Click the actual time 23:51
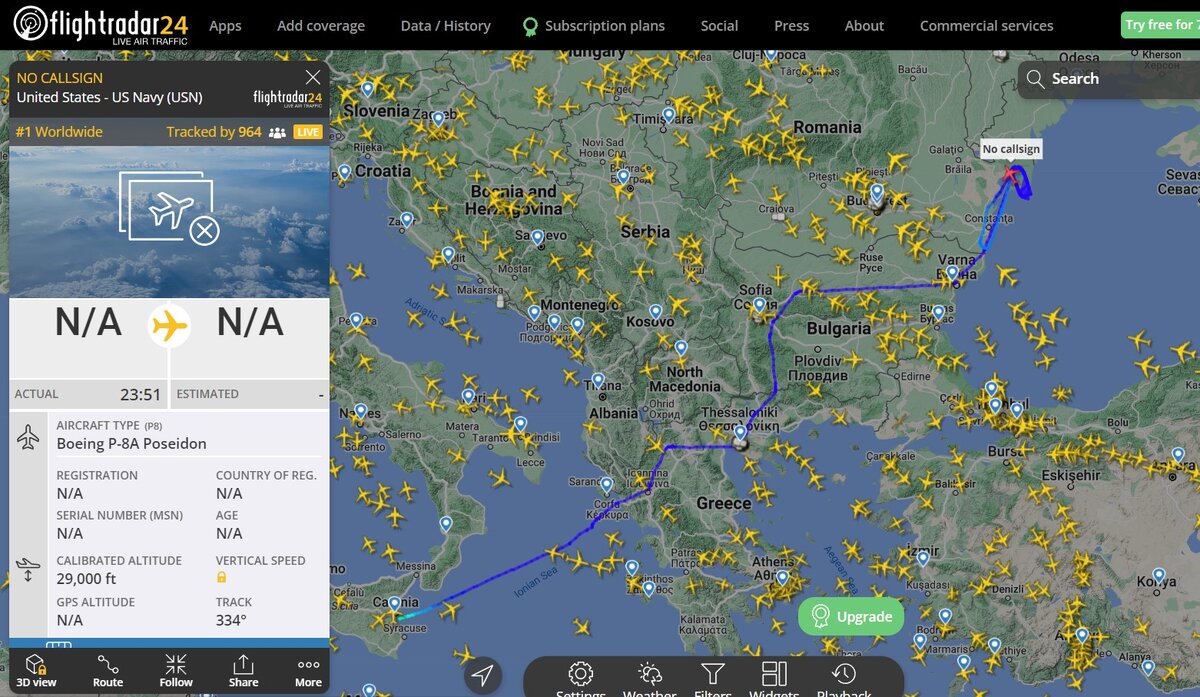The image size is (1200, 697). [140, 394]
